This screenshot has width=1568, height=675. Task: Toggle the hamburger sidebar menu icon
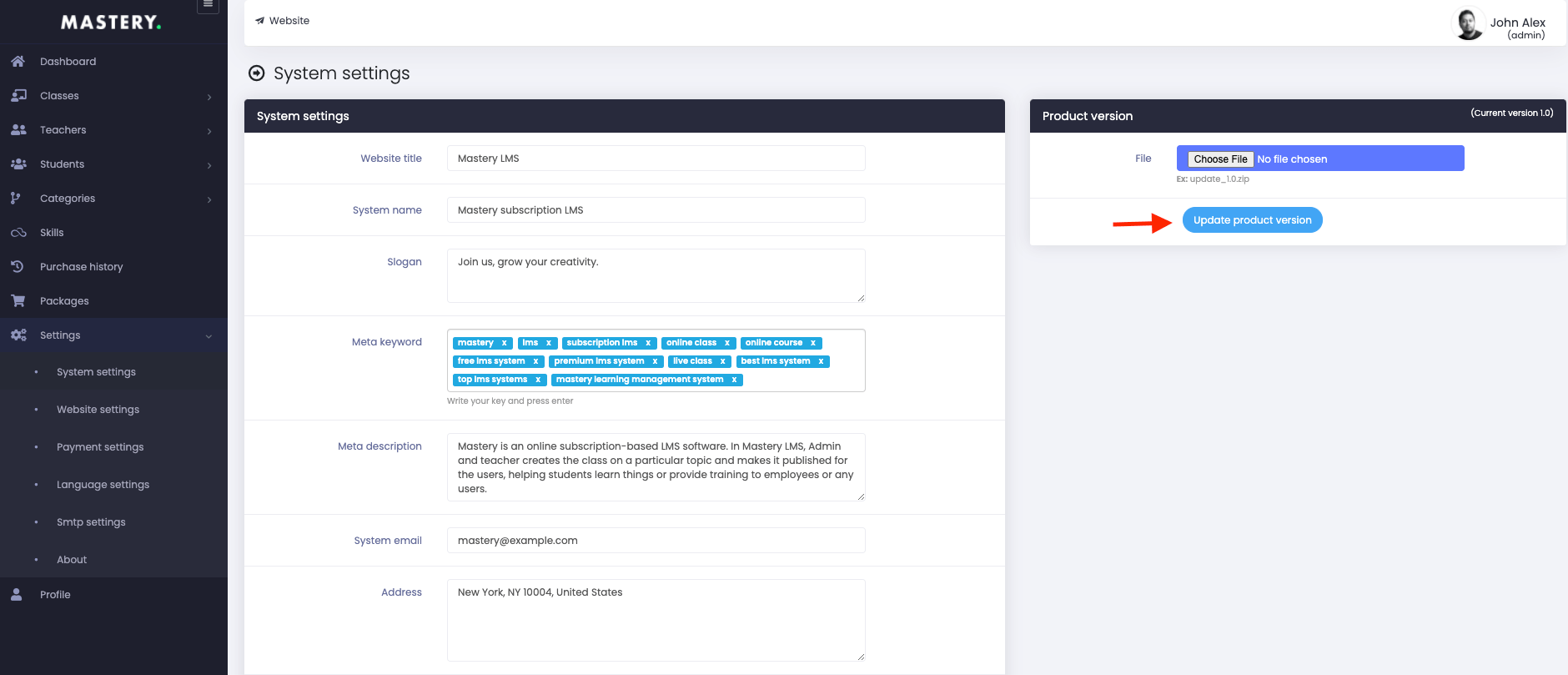208,4
